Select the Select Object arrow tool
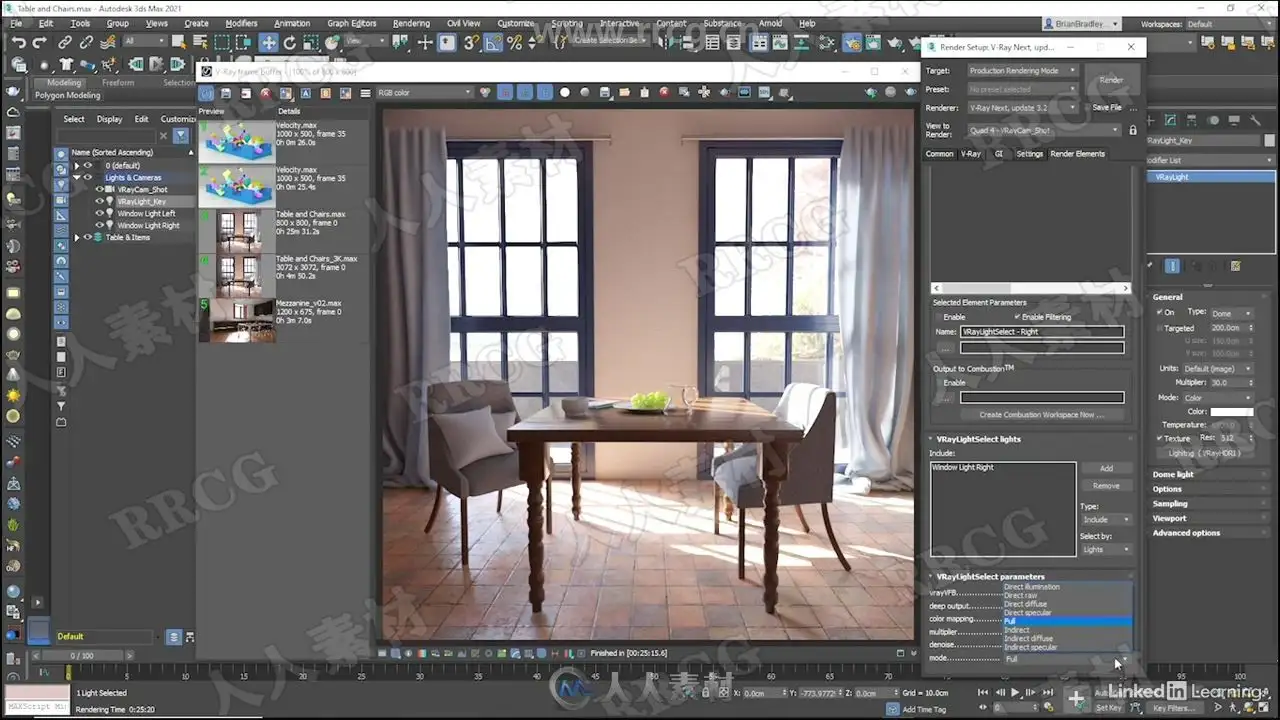 179,43
